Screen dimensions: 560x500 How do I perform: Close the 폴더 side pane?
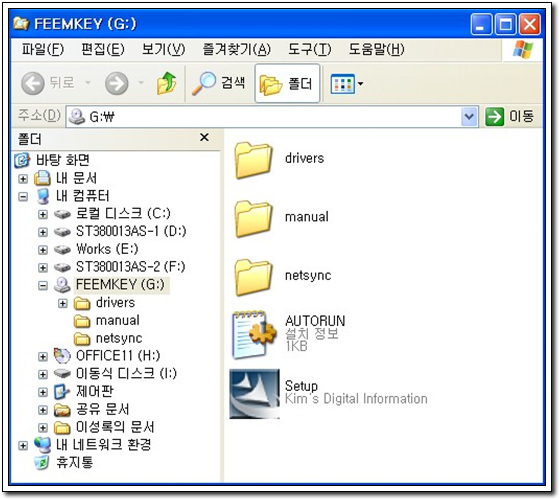point(204,138)
